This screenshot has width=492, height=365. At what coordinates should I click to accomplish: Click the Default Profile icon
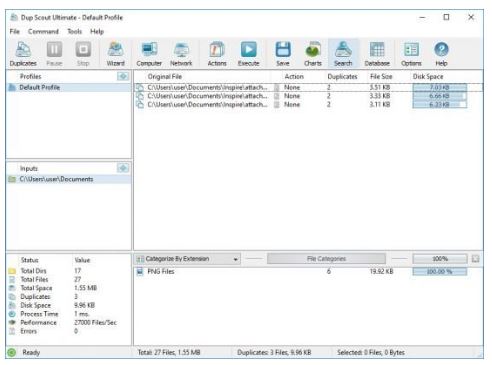pos(12,87)
